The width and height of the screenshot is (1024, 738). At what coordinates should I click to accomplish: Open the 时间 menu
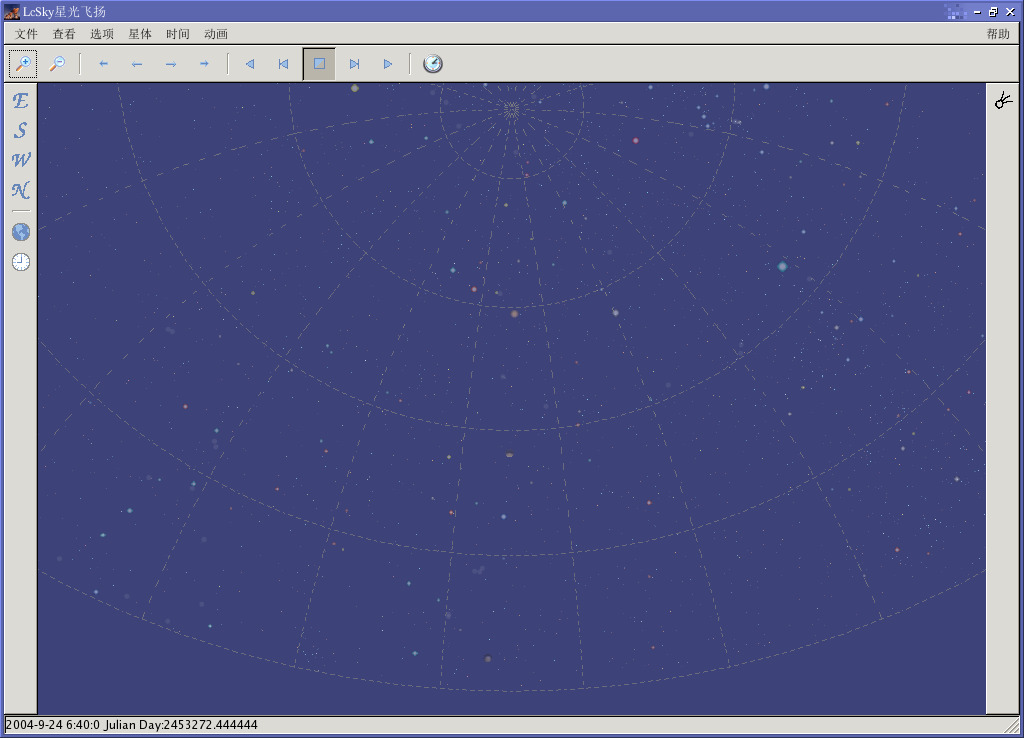(x=178, y=34)
